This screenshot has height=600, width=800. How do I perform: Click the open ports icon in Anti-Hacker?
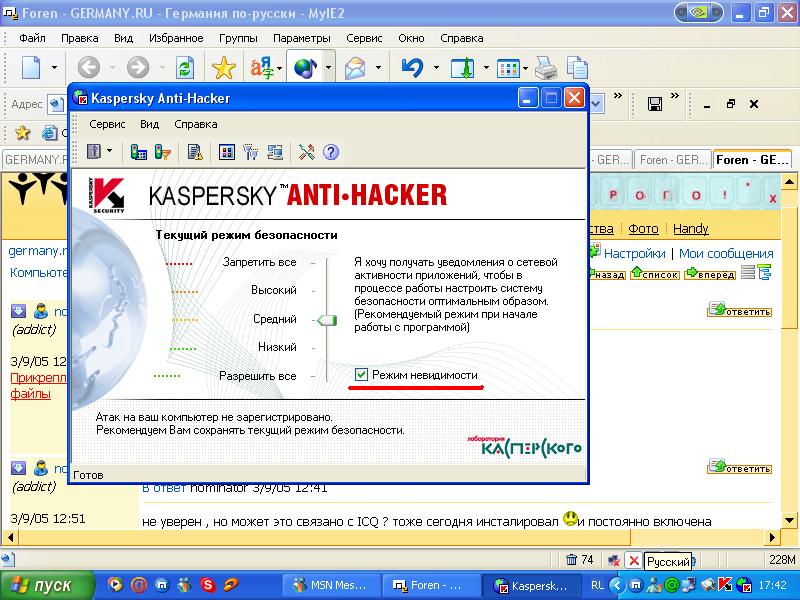[251, 152]
